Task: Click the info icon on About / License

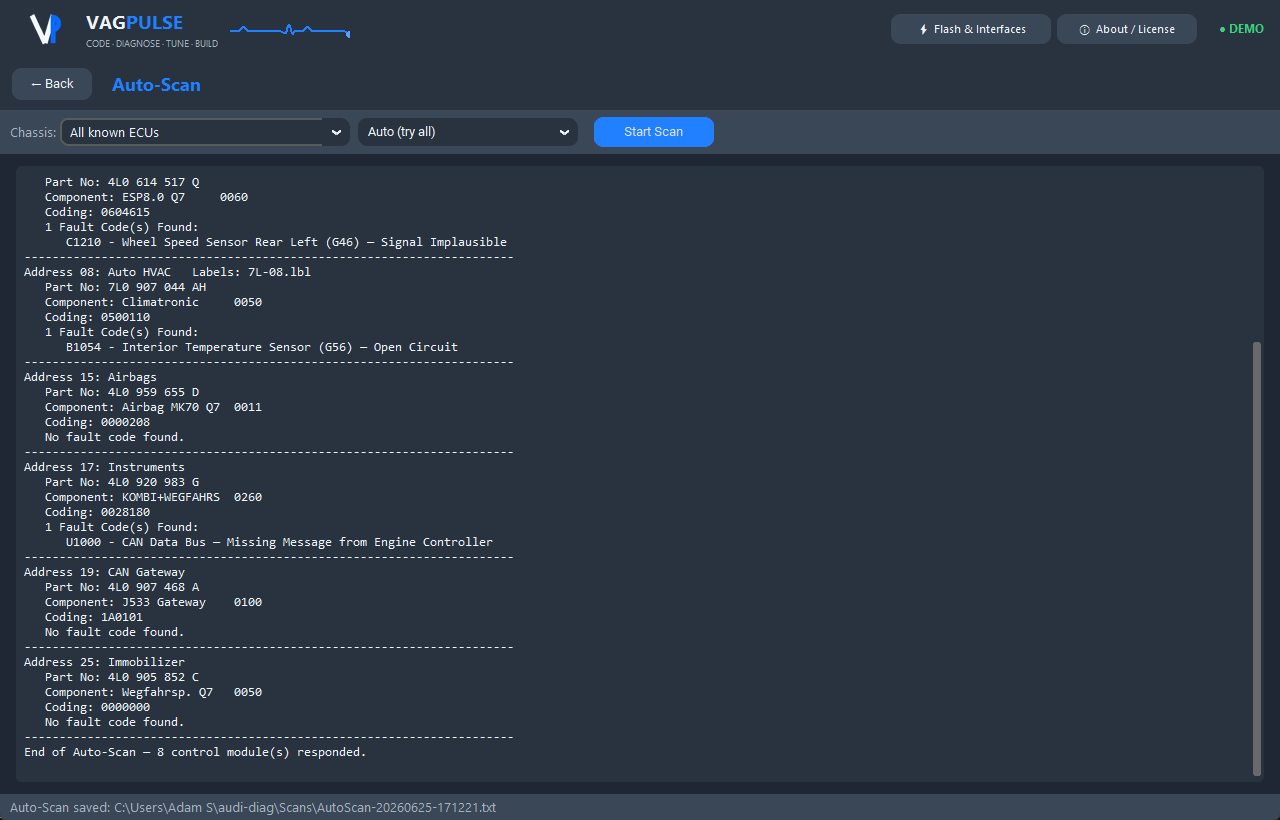Action: [x=1084, y=30]
